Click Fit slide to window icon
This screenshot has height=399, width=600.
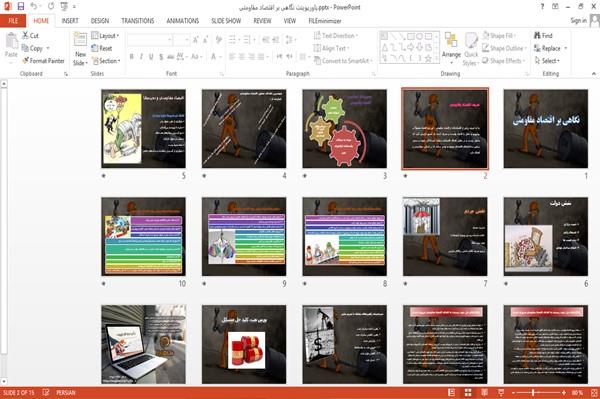594,392
